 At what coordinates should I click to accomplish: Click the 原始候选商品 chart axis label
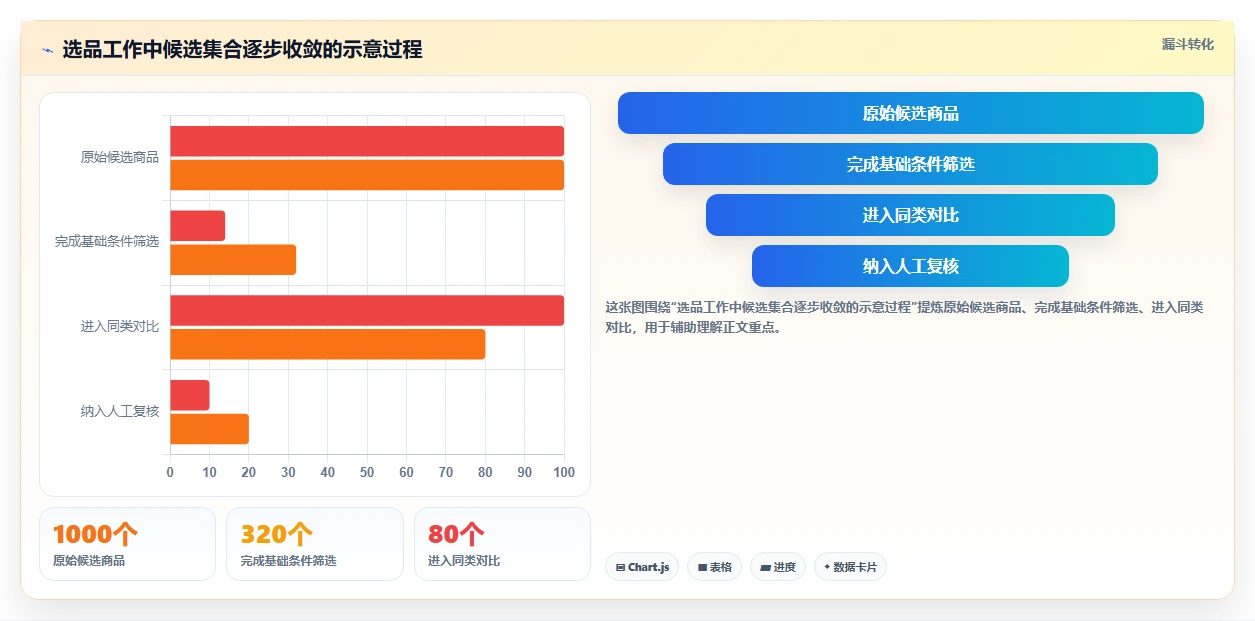pos(120,157)
